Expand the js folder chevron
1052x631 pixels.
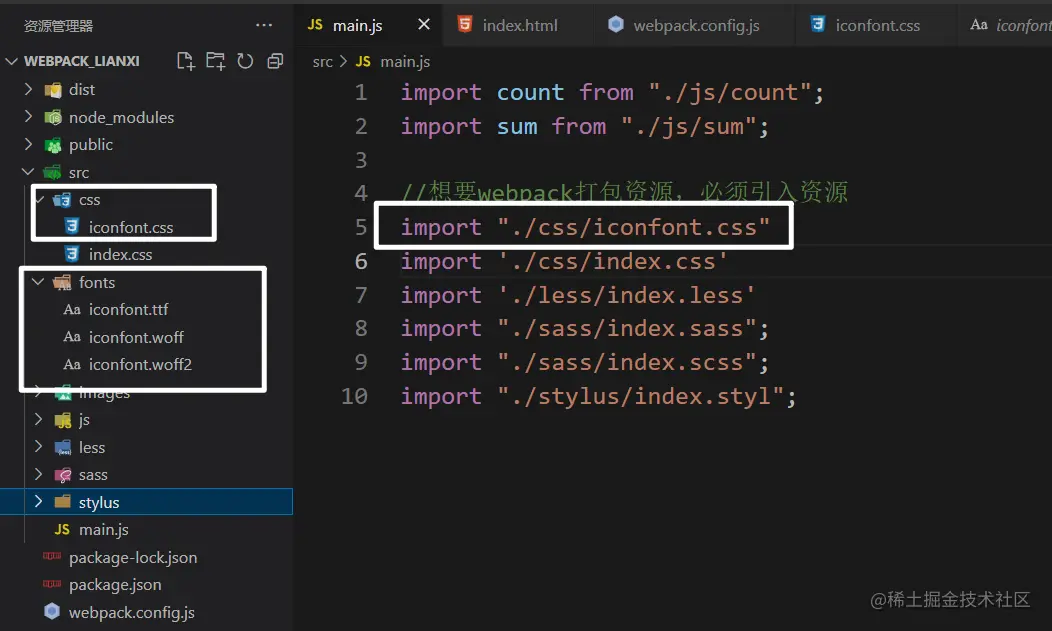point(38,419)
